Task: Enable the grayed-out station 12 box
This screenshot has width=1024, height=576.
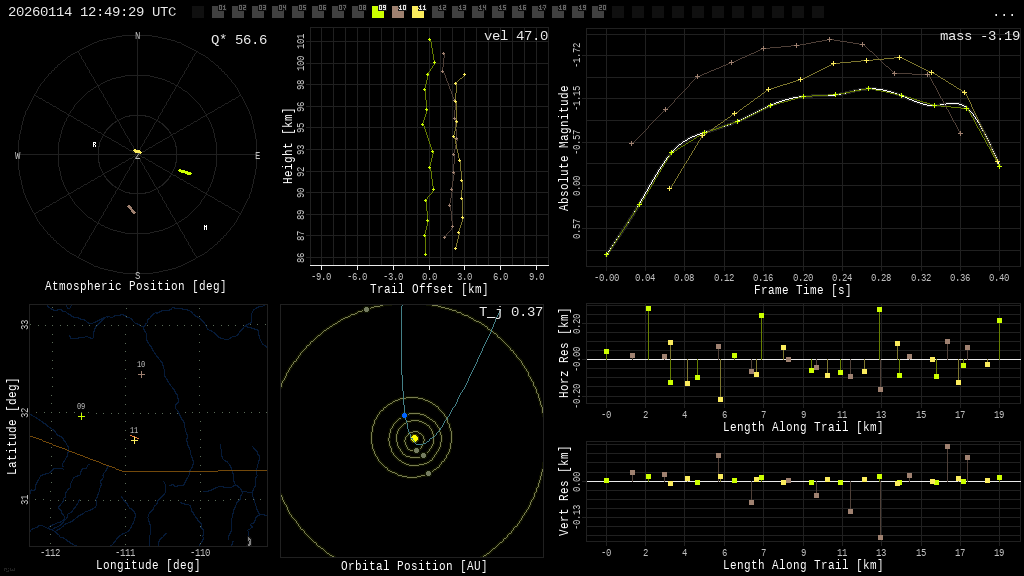Action: [x=438, y=12]
